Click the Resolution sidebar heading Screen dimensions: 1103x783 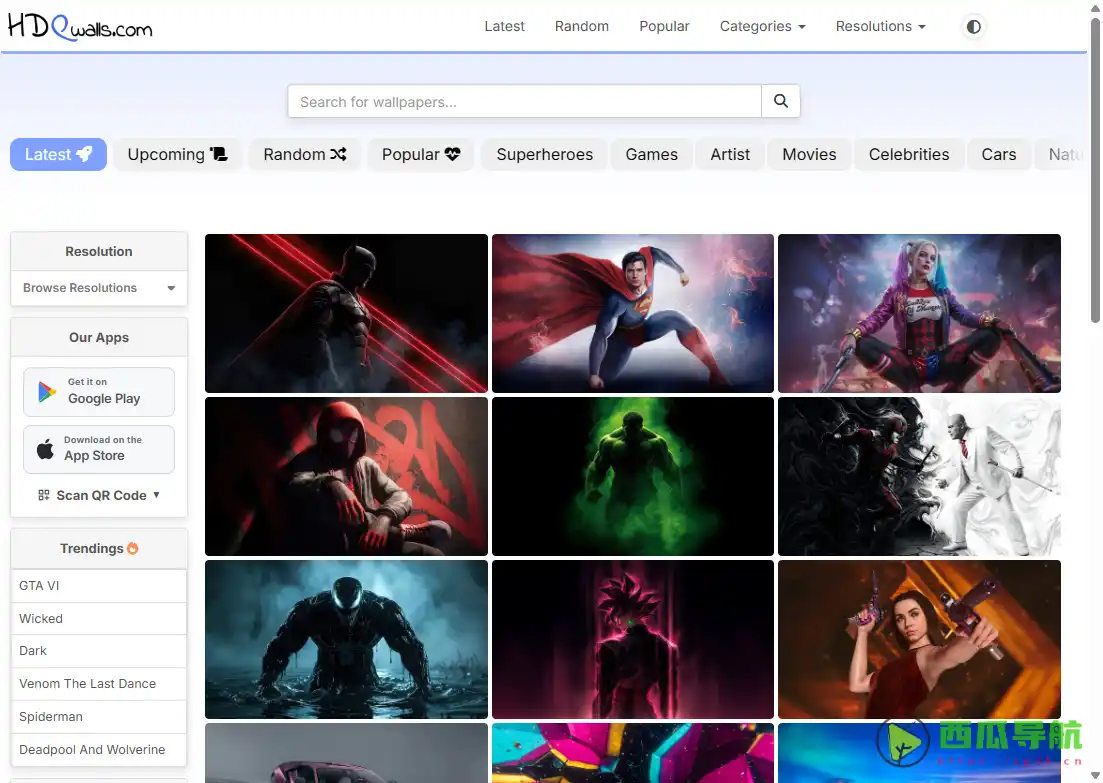[x=99, y=251]
